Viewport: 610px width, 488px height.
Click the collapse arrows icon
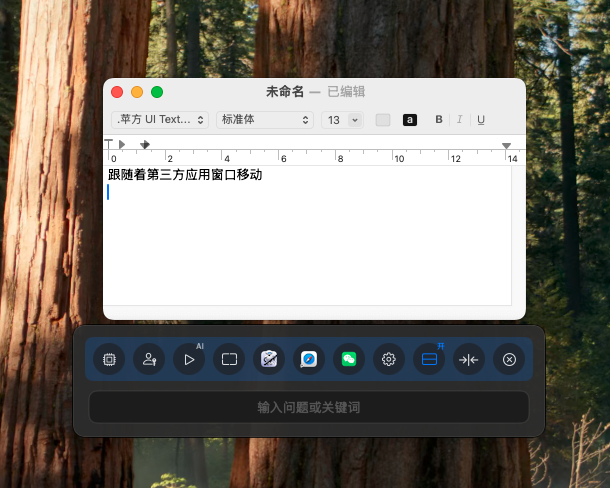[x=468, y=359]
